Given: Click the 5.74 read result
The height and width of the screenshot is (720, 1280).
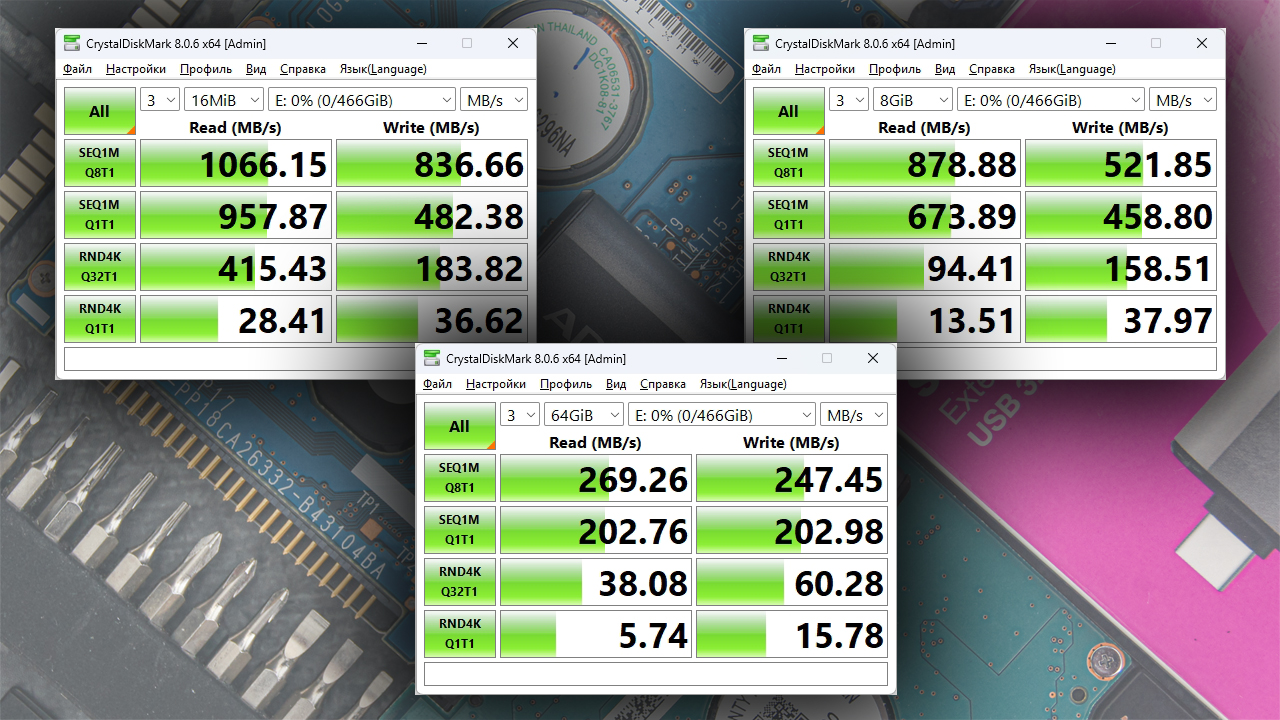Looking at the screenshot, I should tap(596, 634).
